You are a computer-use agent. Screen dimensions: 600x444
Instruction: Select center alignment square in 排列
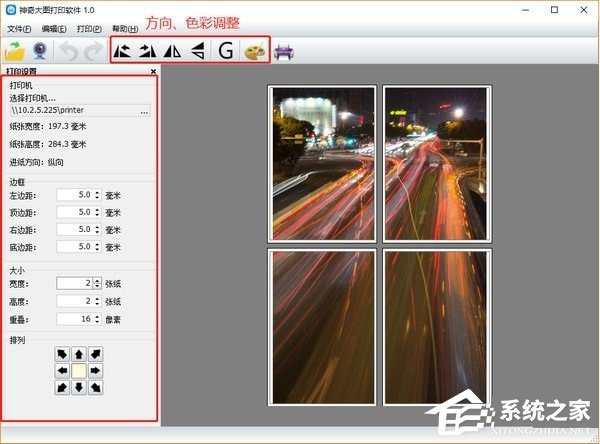click(78, 370)
